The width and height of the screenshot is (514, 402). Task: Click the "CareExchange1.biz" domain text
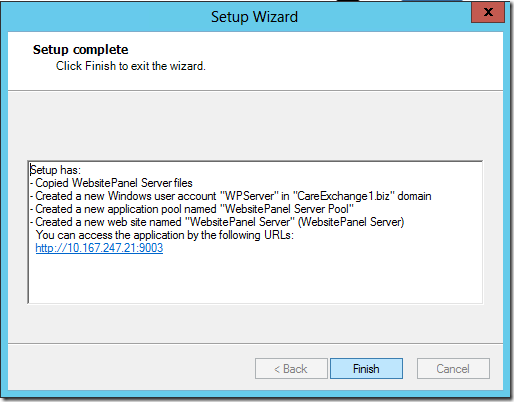point(343,196)
